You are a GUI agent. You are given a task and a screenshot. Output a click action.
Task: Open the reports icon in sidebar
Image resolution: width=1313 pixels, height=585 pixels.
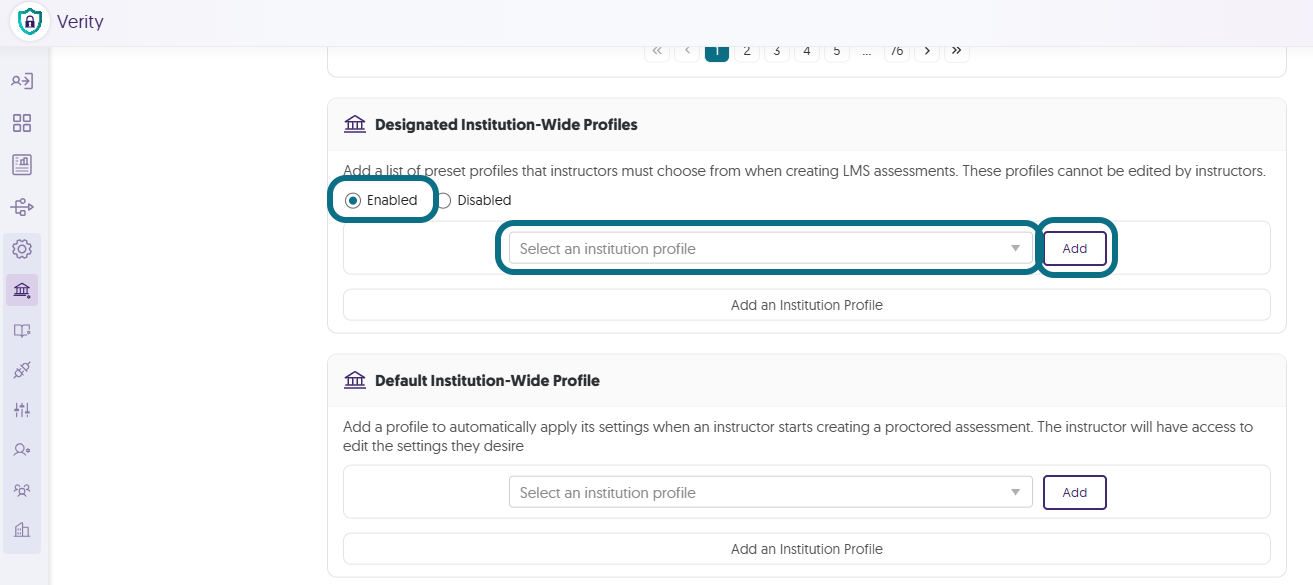22,165
